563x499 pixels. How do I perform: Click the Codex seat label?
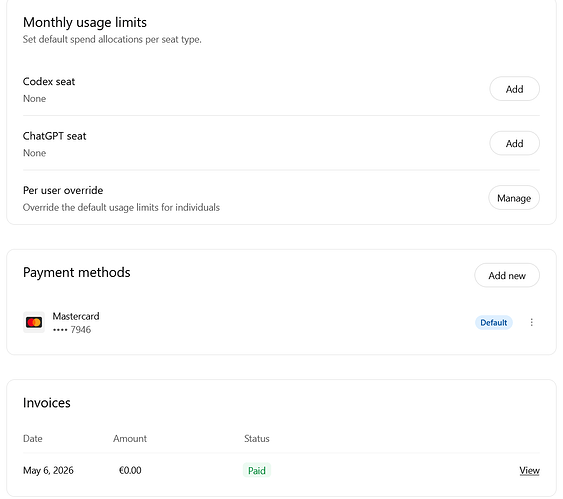49,81
